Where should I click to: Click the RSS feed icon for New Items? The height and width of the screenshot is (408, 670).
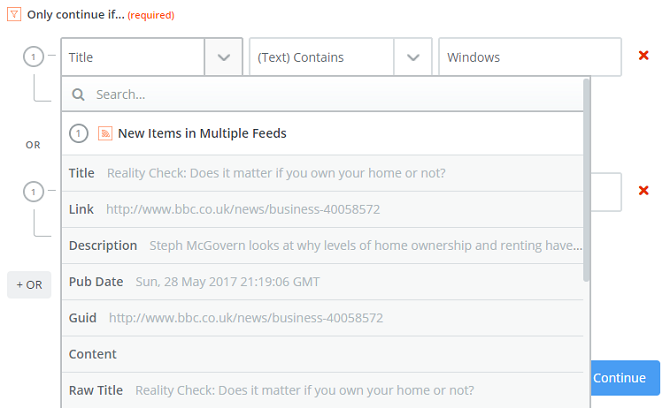tap(105, 133)
